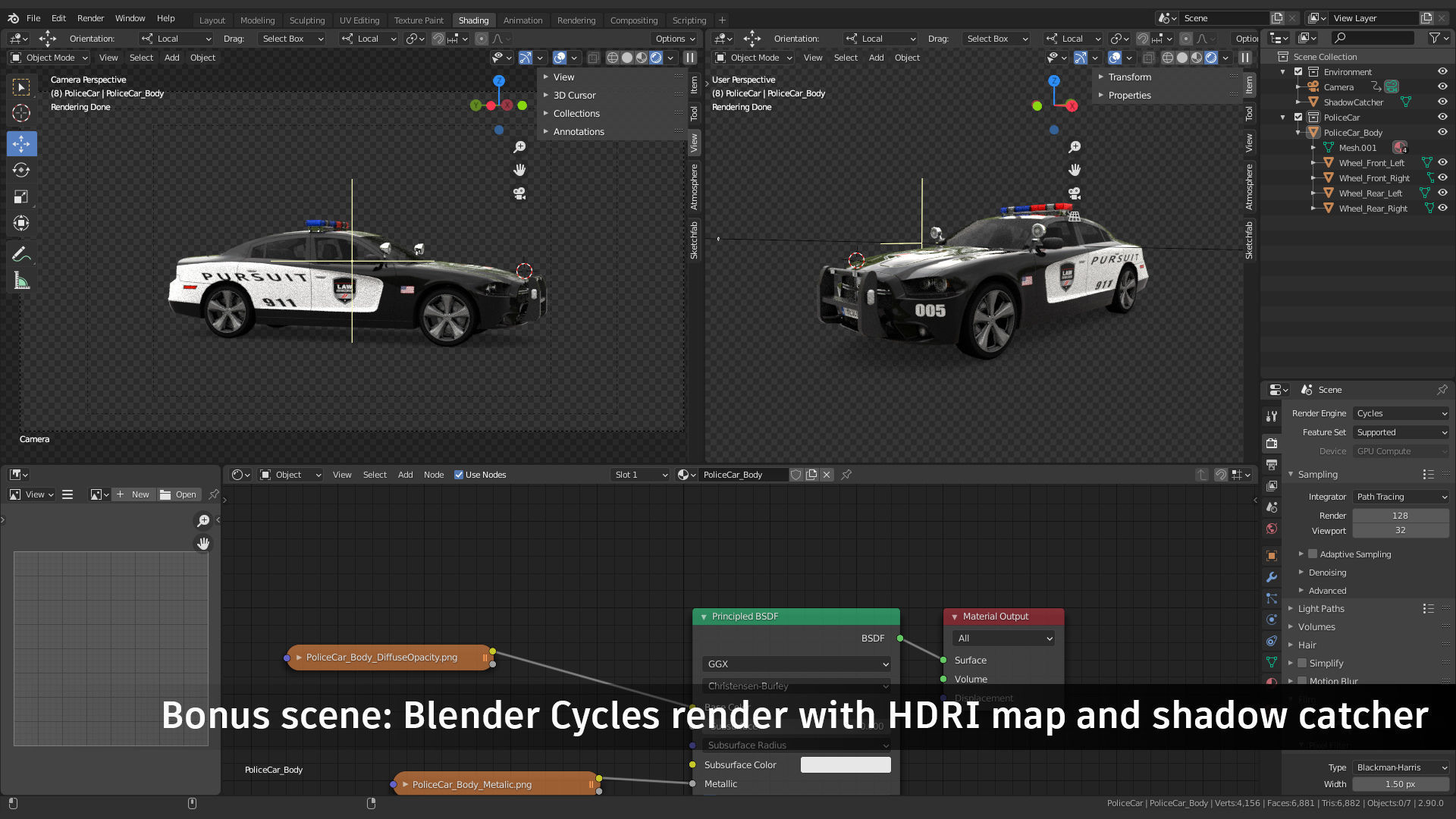Open Tool properties tab (wrench and screwdriver)
This screenshot has height=819, width=1456.
pyautogui.click(x=1272, y=416)
